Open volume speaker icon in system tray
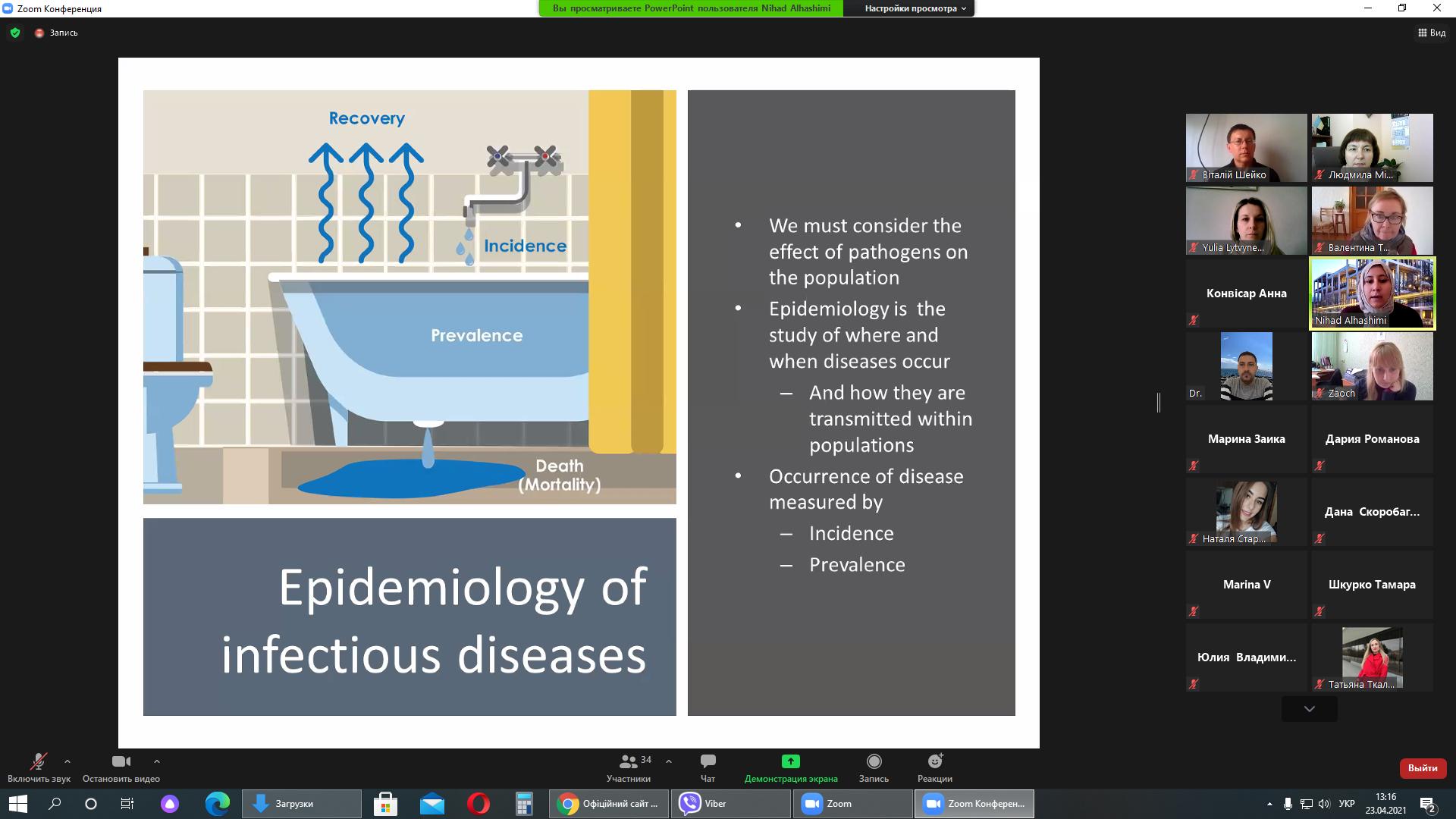 coord(1324,804)
